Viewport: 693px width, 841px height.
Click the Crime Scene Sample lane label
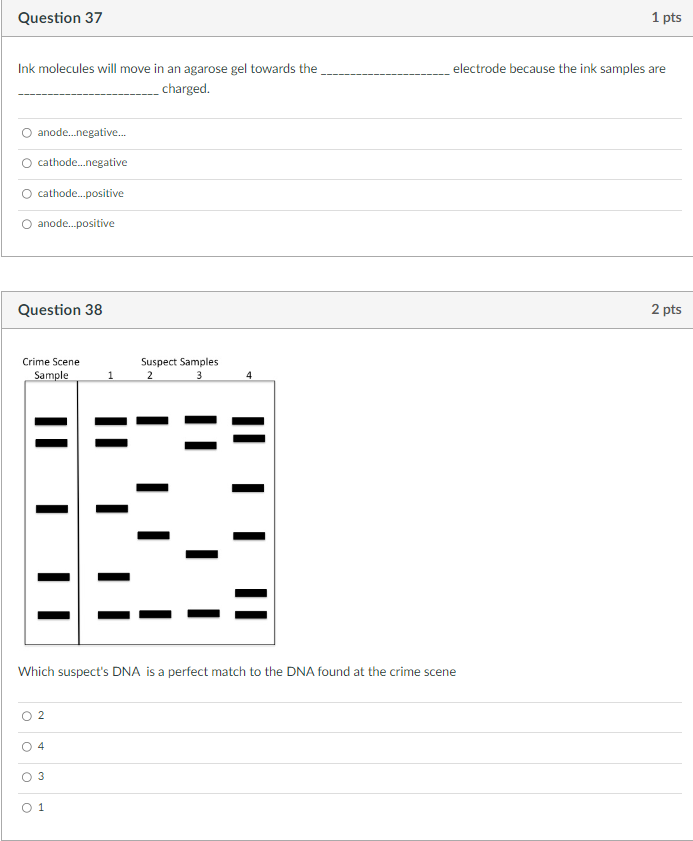point(51,368)
